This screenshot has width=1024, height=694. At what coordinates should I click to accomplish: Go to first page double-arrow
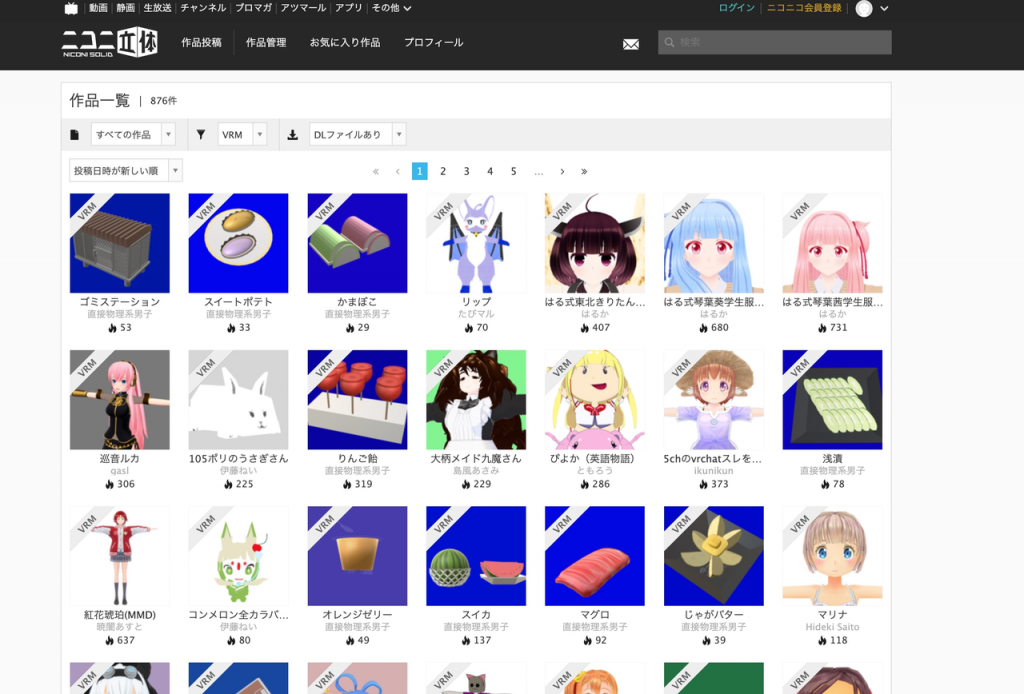pos(376,171)
